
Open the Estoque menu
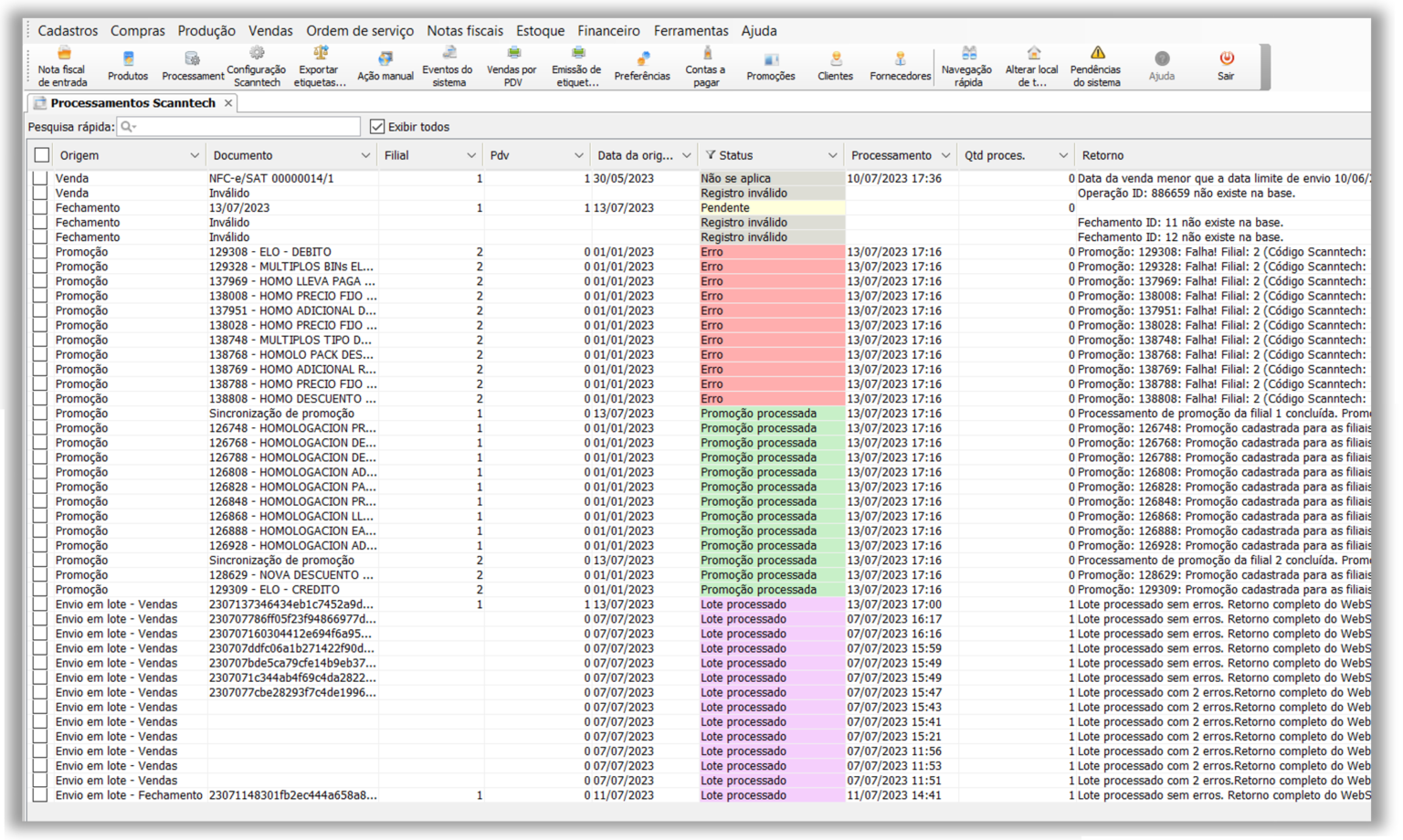pos(540,31)
